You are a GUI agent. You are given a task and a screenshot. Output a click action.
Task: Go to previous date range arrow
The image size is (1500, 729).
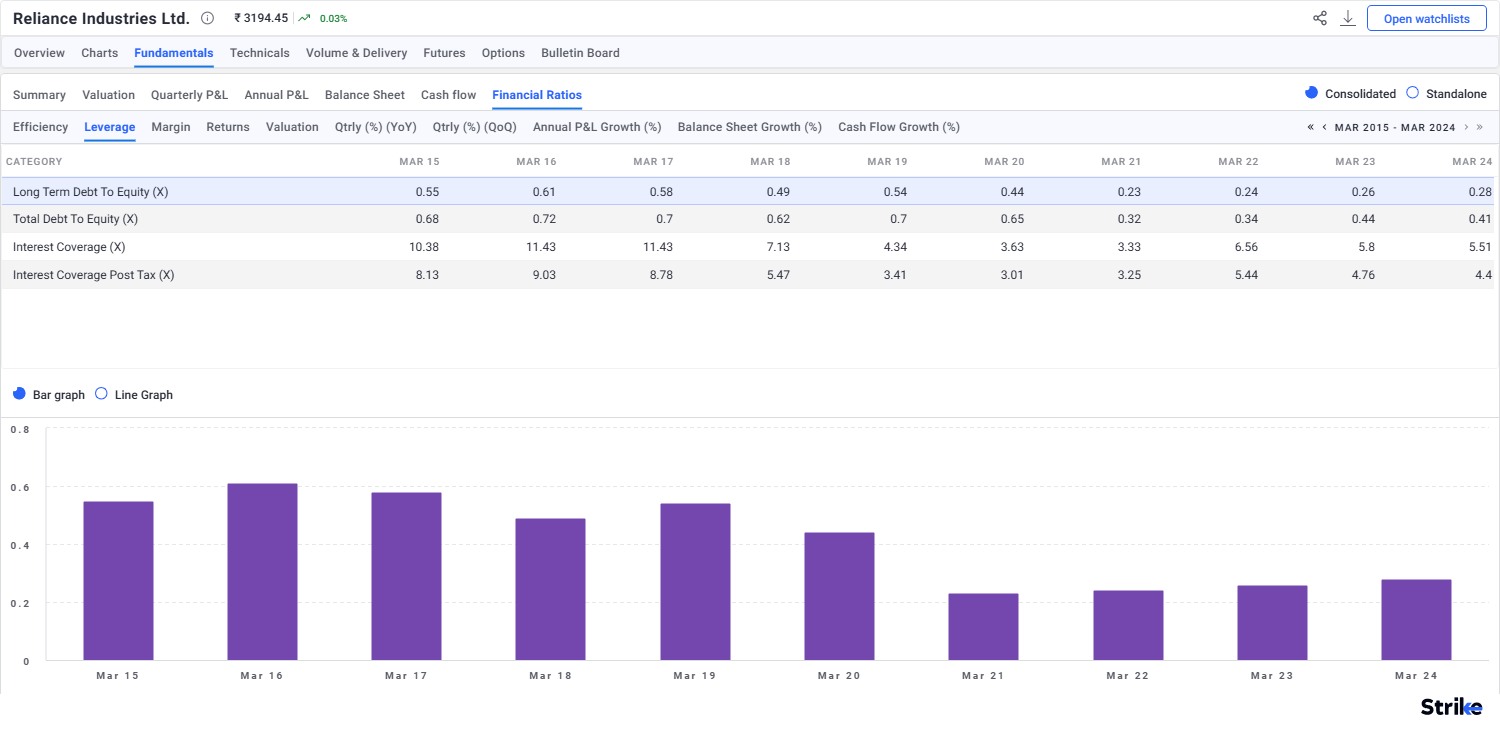pos(1325,127)
